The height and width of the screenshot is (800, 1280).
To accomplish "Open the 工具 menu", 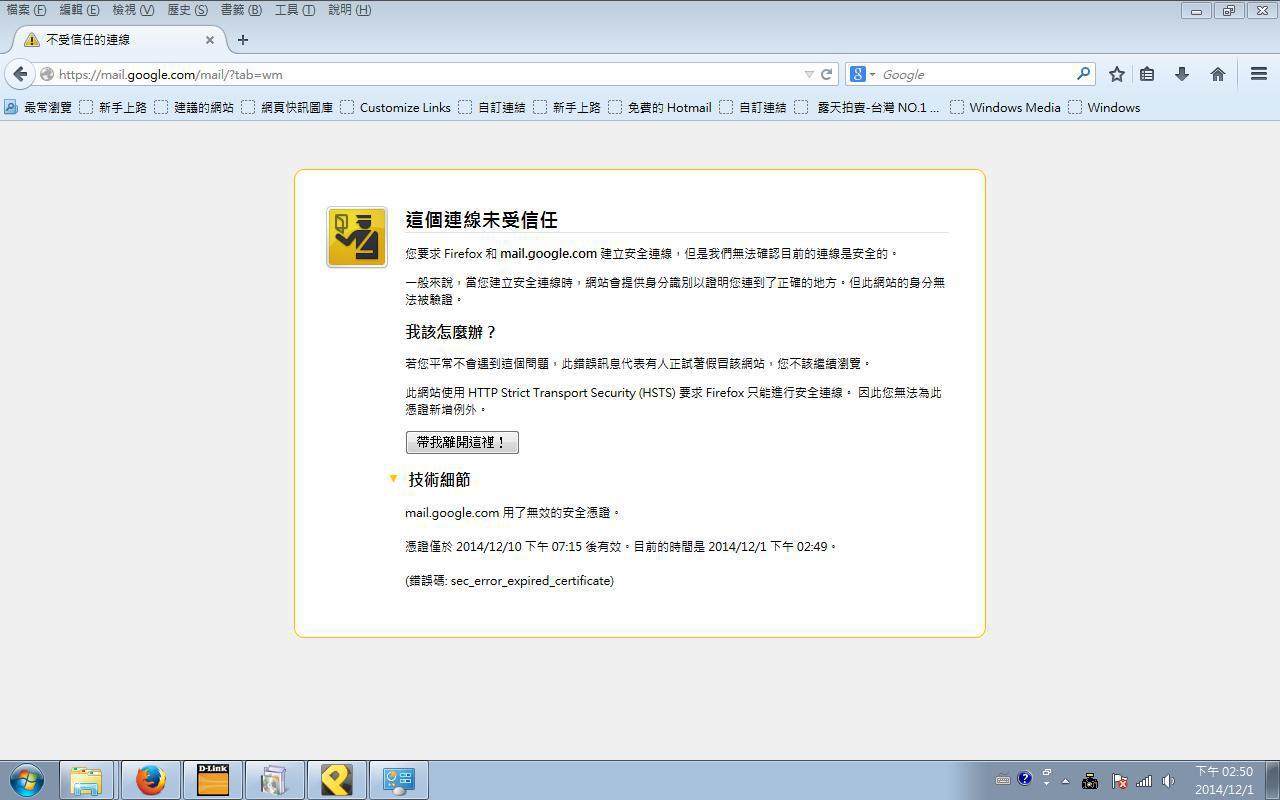I will pyautogui.click(x=295, y=10).
